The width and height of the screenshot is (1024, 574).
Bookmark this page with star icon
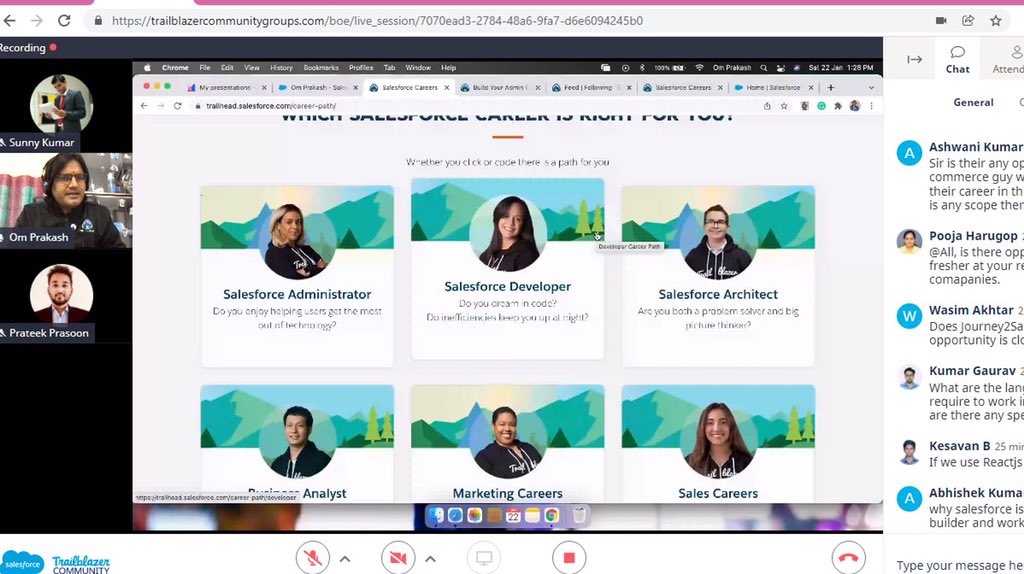coord(996,21)
